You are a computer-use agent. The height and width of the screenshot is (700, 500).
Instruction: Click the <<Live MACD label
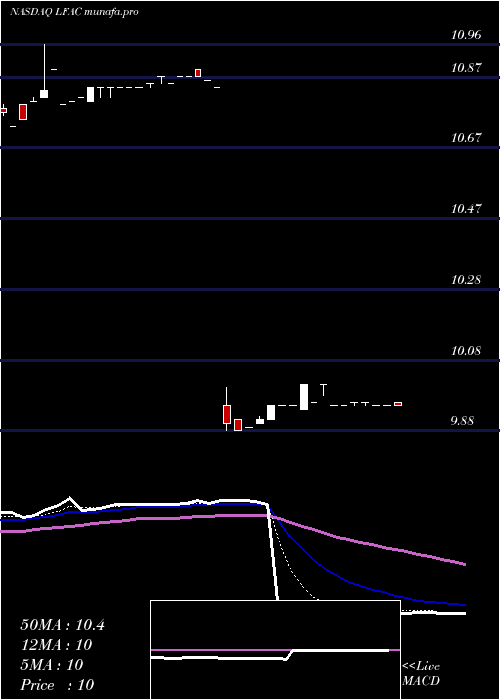point(421,674)
